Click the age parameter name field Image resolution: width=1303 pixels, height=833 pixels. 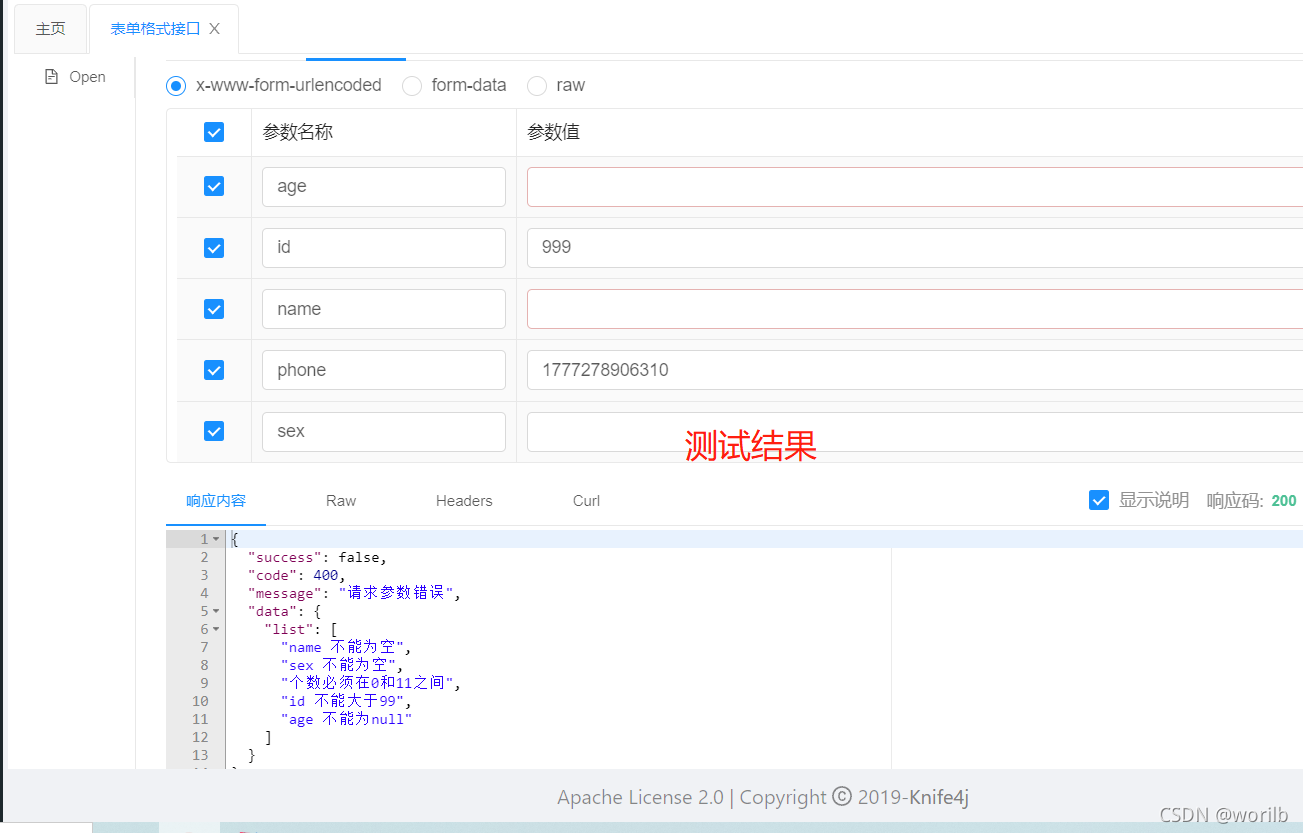pyautogui.click(x=384, y=187)
